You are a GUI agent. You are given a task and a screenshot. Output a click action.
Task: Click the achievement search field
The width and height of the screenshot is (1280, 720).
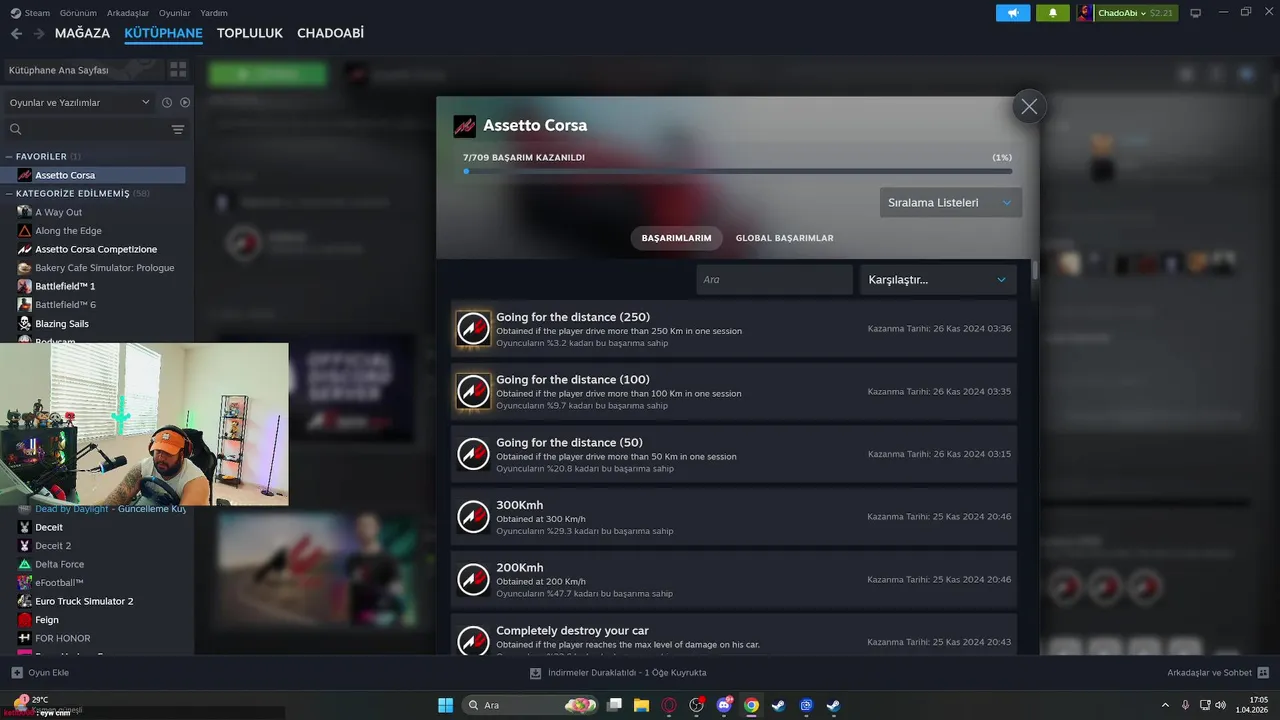click(774, 279)
